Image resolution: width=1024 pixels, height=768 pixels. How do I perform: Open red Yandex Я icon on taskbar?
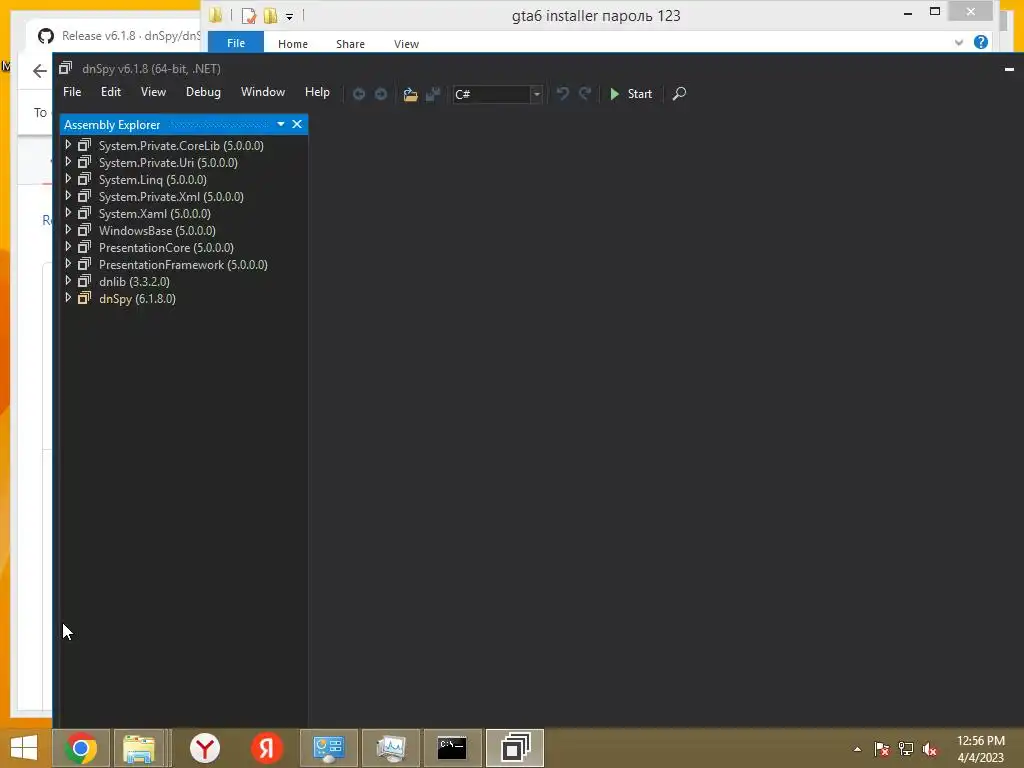(x=266, y=748)
